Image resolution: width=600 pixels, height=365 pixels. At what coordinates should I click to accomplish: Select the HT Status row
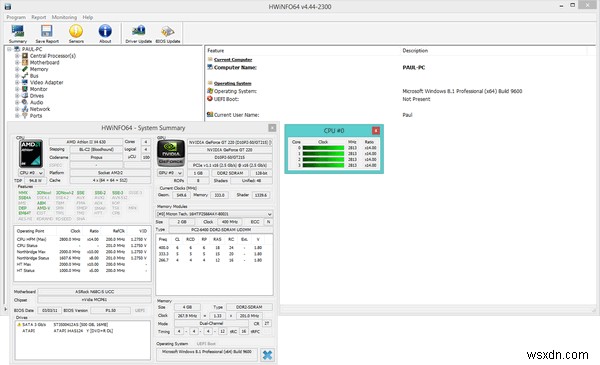(82, 270)
